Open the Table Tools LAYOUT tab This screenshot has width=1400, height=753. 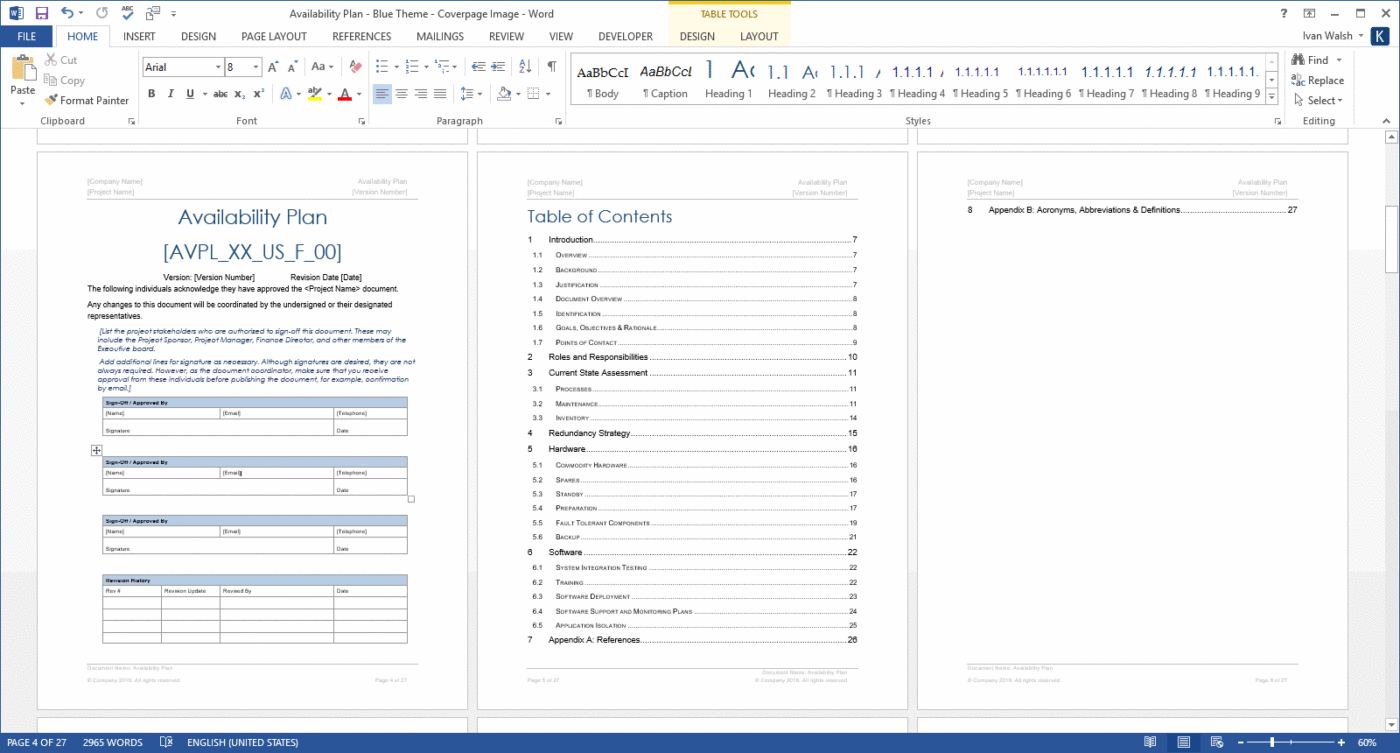[759, 36]
